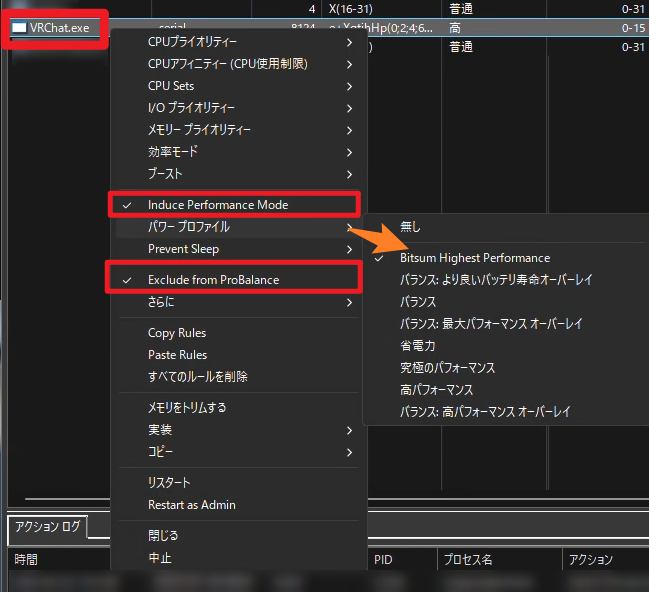The image size is (649, 592).
Task: Open the 効率モード submenu
Action: (239, 152)
